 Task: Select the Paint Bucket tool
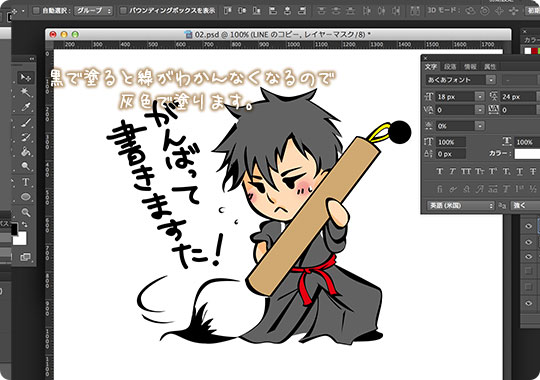[25, 152]
